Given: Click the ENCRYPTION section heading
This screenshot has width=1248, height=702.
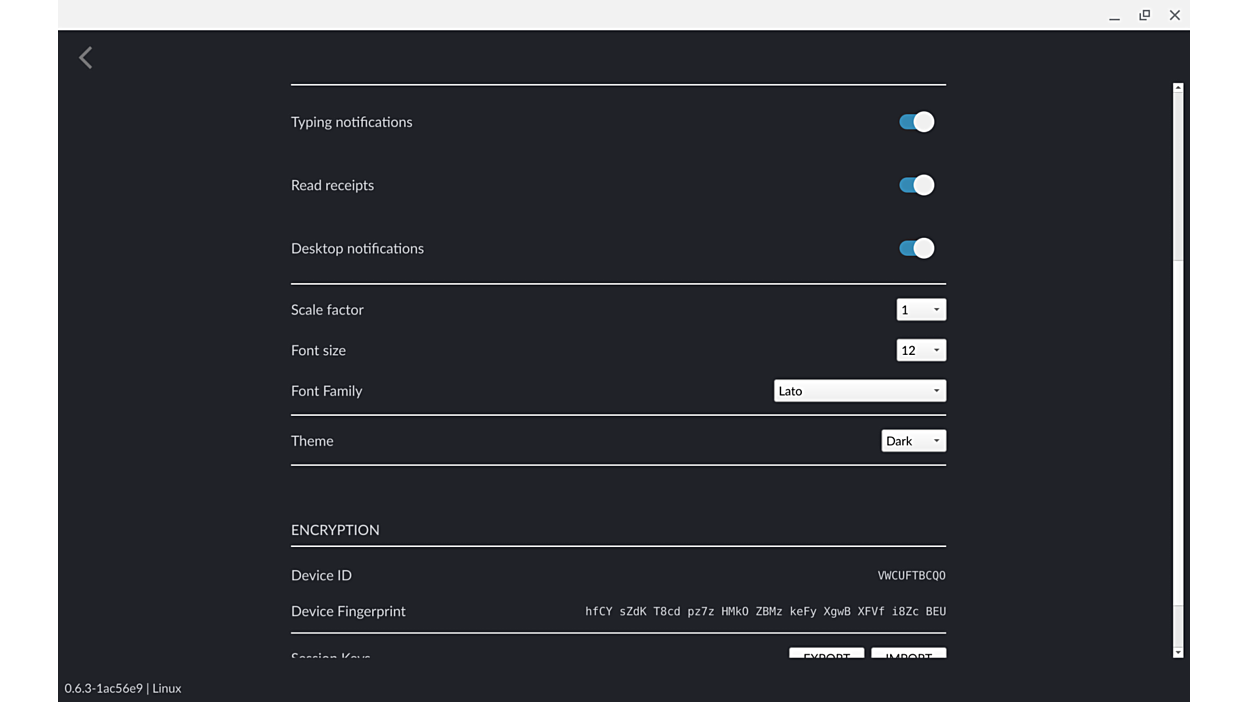Looking at the screenshot, I should pos(335,530).
